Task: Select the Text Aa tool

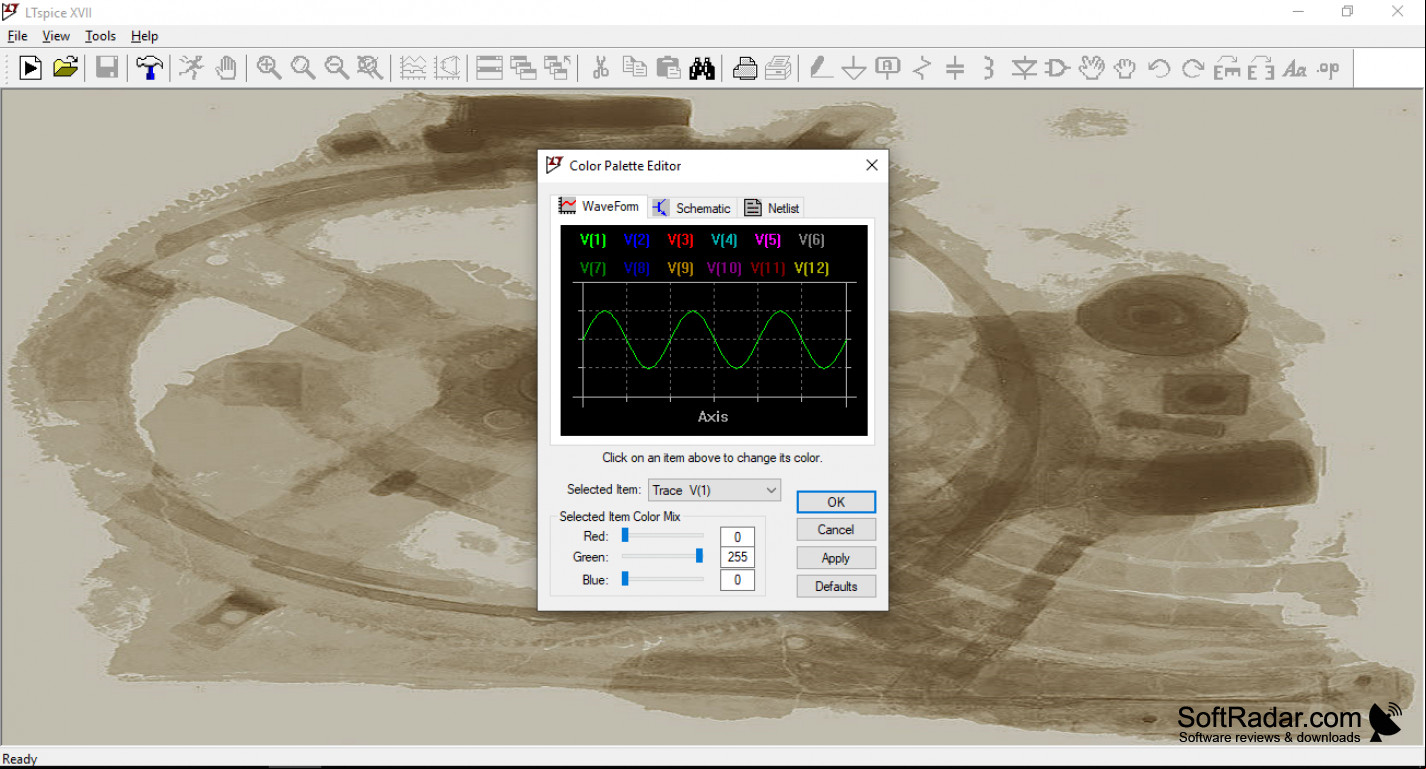Action: click(x=1295, y=68)
